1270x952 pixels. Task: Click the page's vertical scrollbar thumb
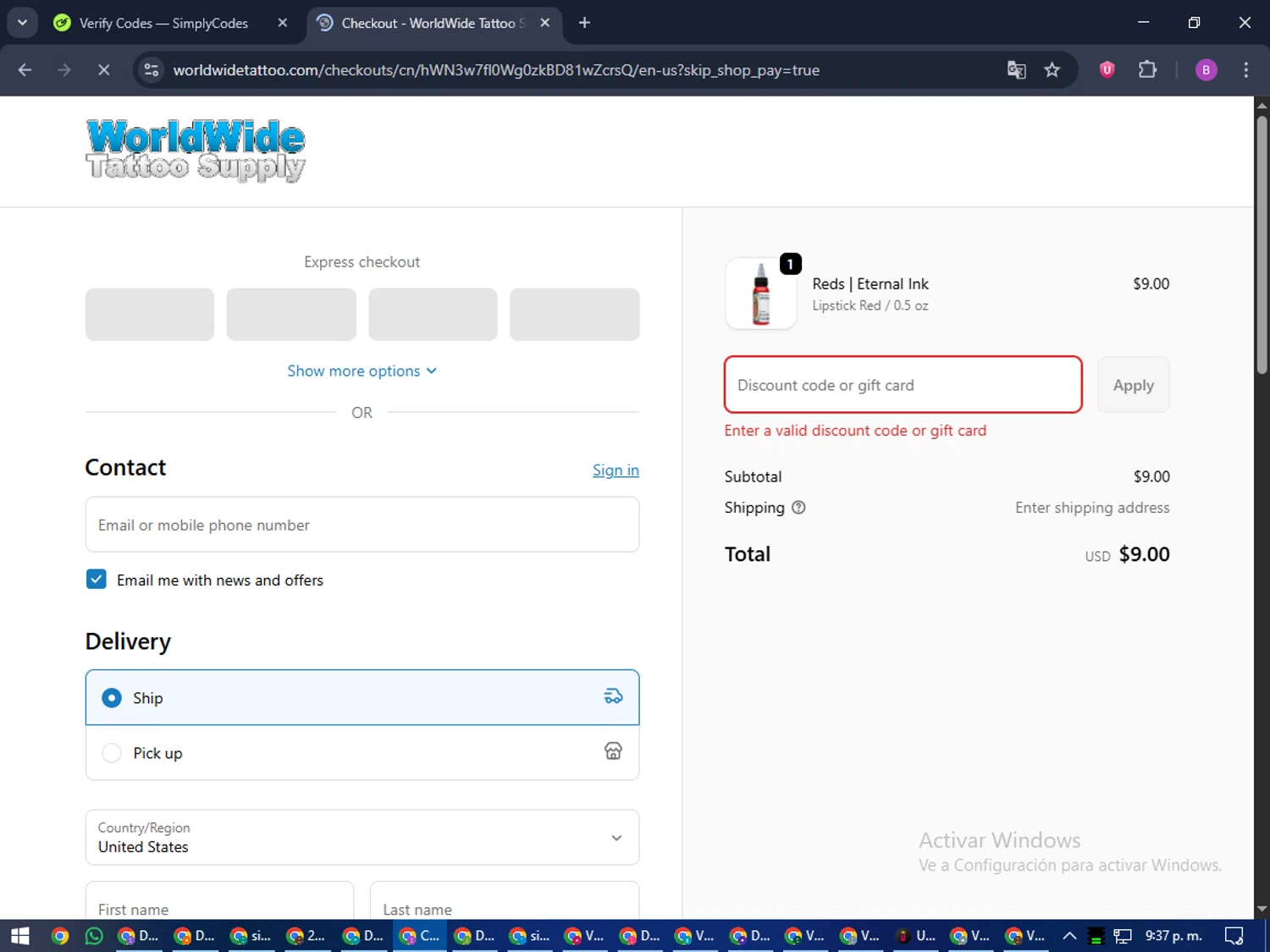(x=1262, y=245)
